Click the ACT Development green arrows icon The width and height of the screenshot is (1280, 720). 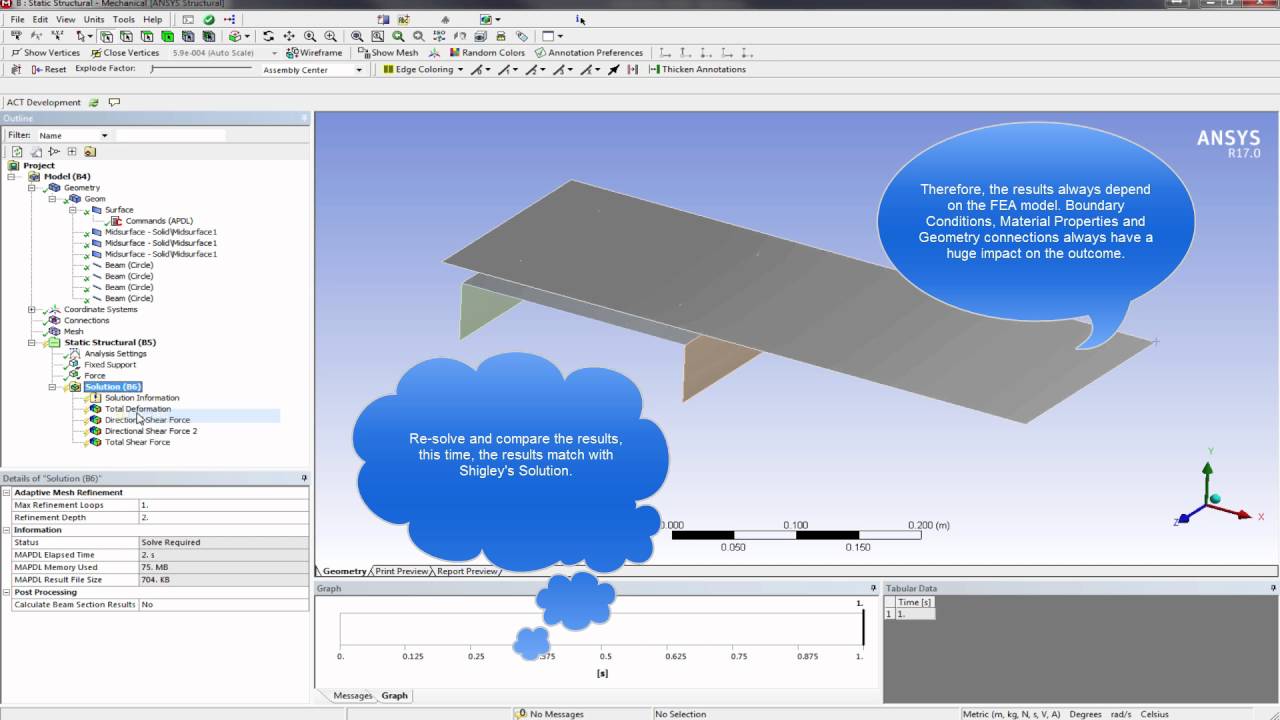click(94, 102)
